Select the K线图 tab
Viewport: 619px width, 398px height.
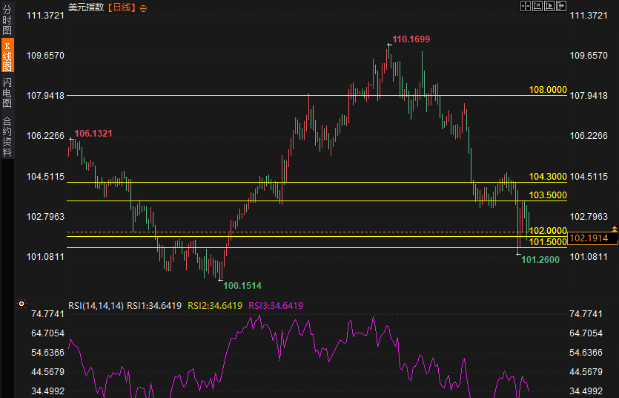7,55
